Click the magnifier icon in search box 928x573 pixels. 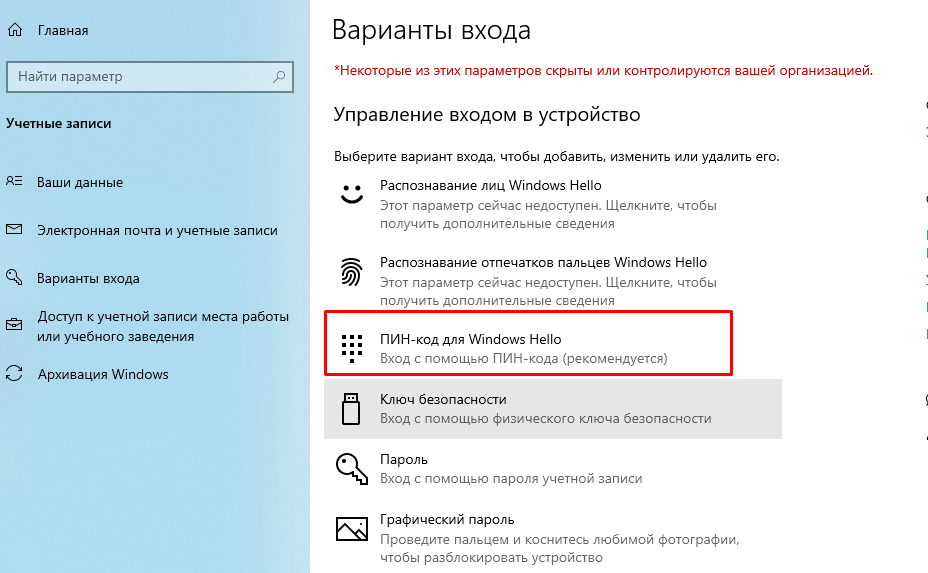coord(281,77)
